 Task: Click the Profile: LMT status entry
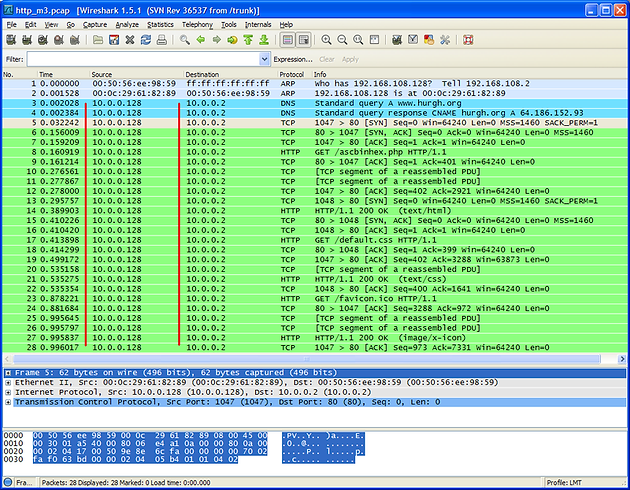point(564,482)
